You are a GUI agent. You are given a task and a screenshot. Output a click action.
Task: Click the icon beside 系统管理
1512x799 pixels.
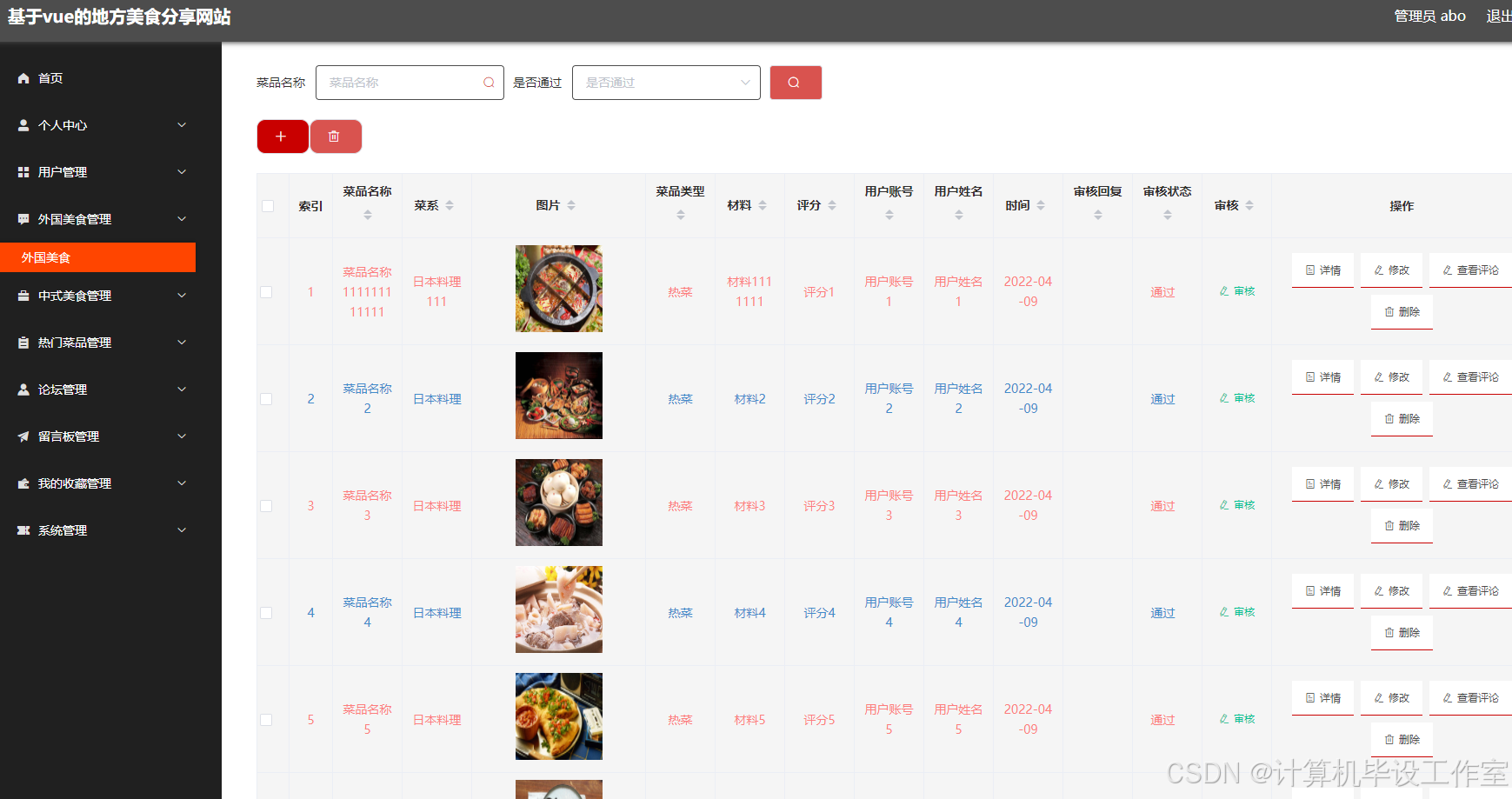[x=23, y=530]
